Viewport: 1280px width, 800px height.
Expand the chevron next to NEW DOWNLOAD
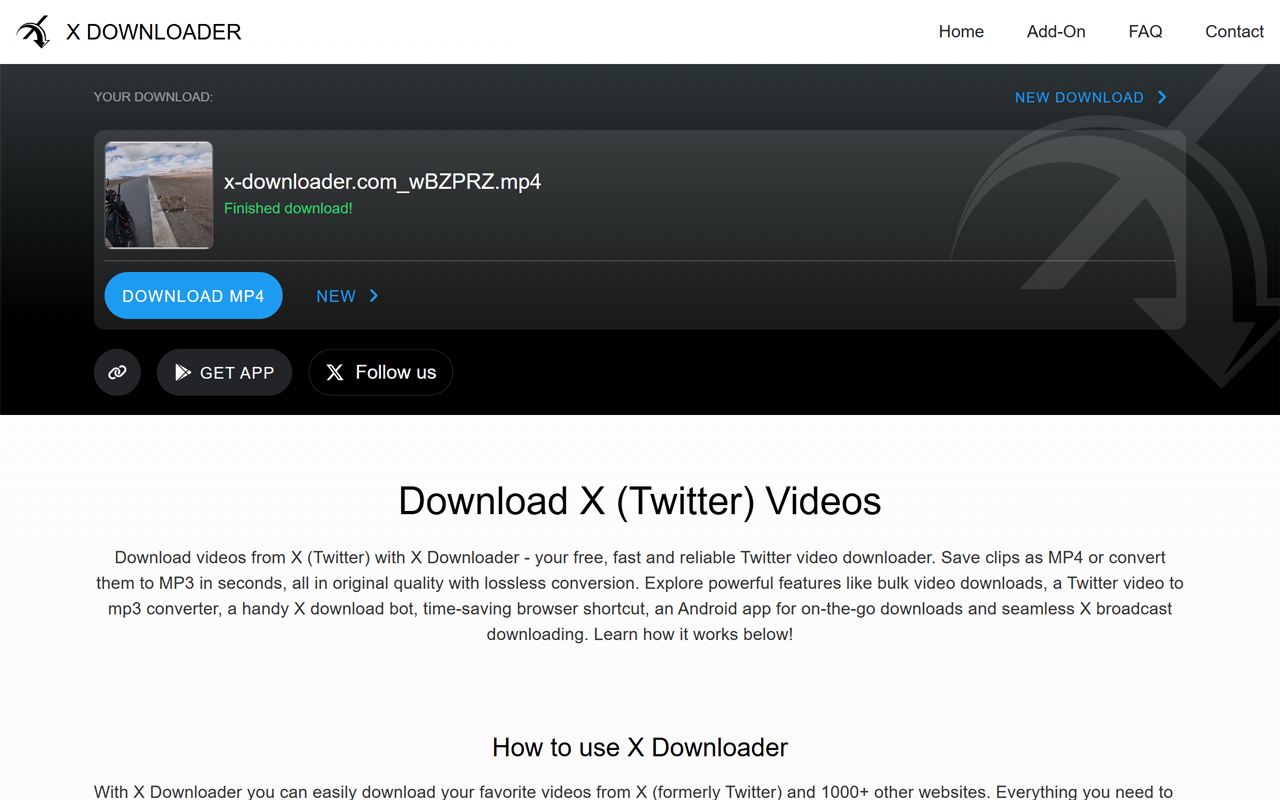(1162, 97)
